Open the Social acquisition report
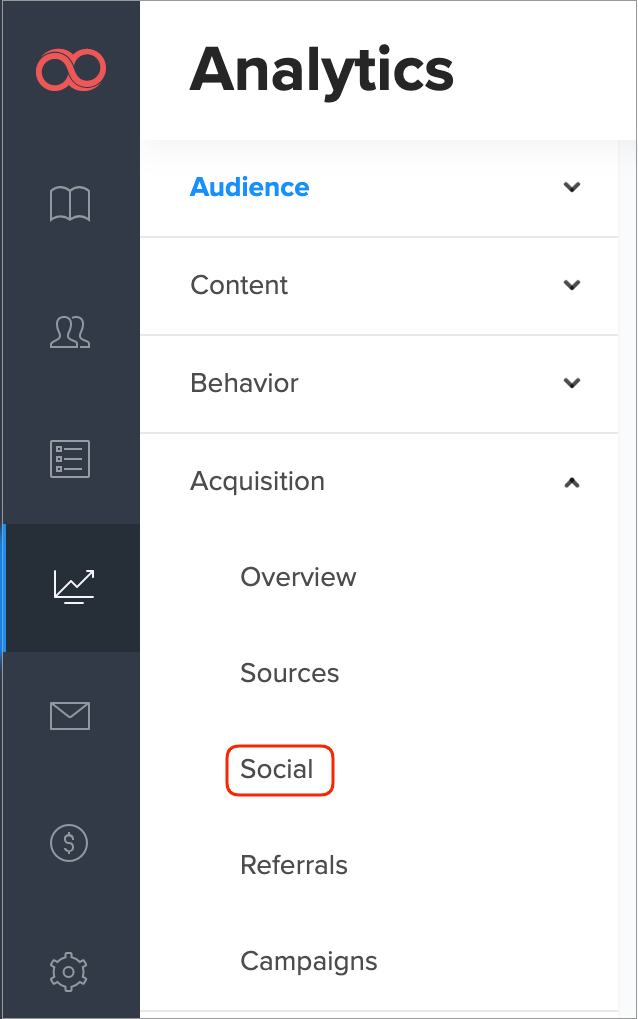638x1019 pixels. click(277, 769)
